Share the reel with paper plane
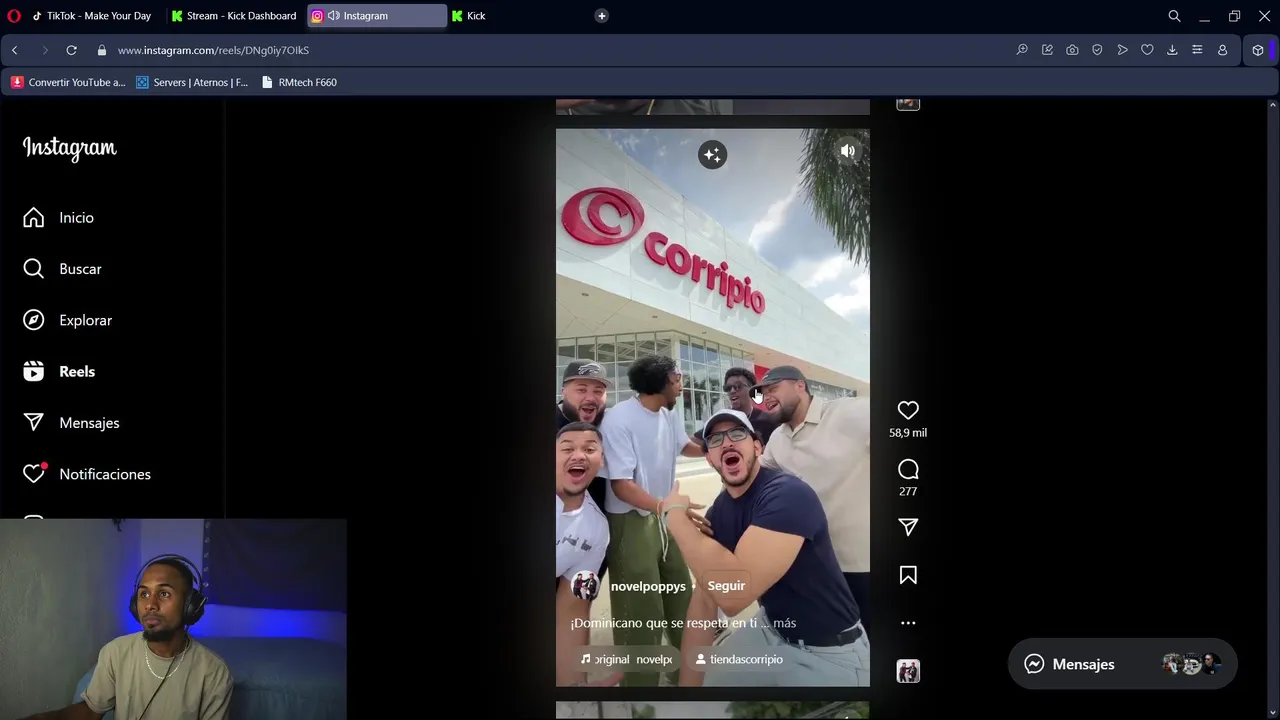This screenshot has width=1280, height=720. (x=908, y=527)
